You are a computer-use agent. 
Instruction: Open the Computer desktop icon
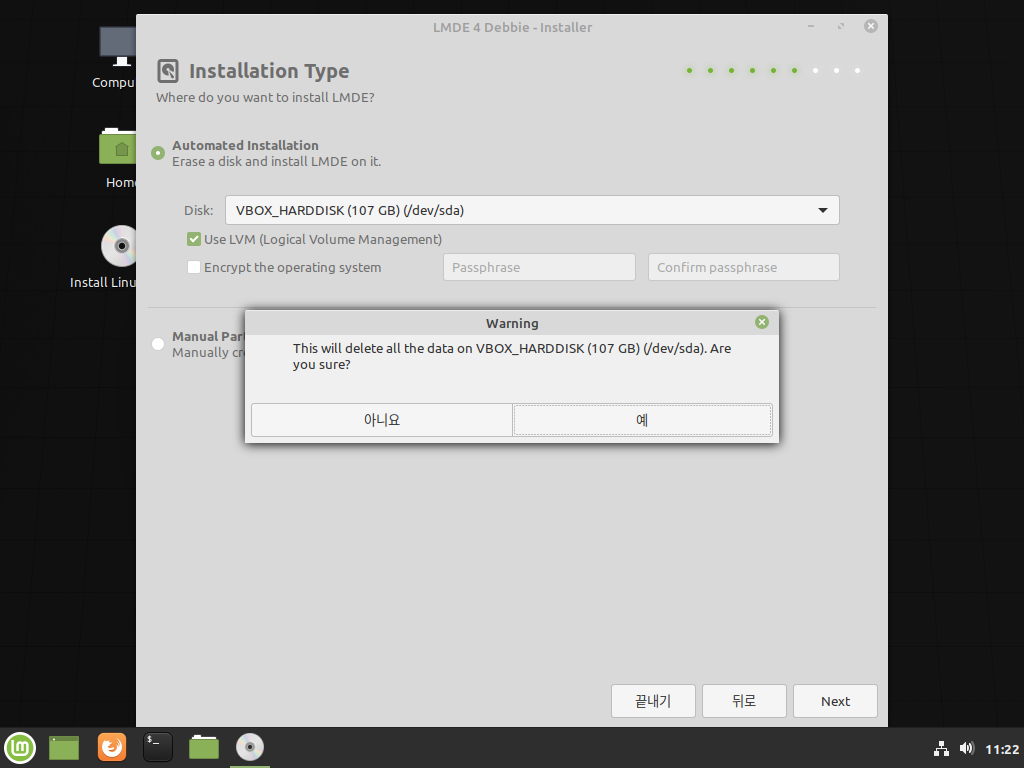click(116, 57)
